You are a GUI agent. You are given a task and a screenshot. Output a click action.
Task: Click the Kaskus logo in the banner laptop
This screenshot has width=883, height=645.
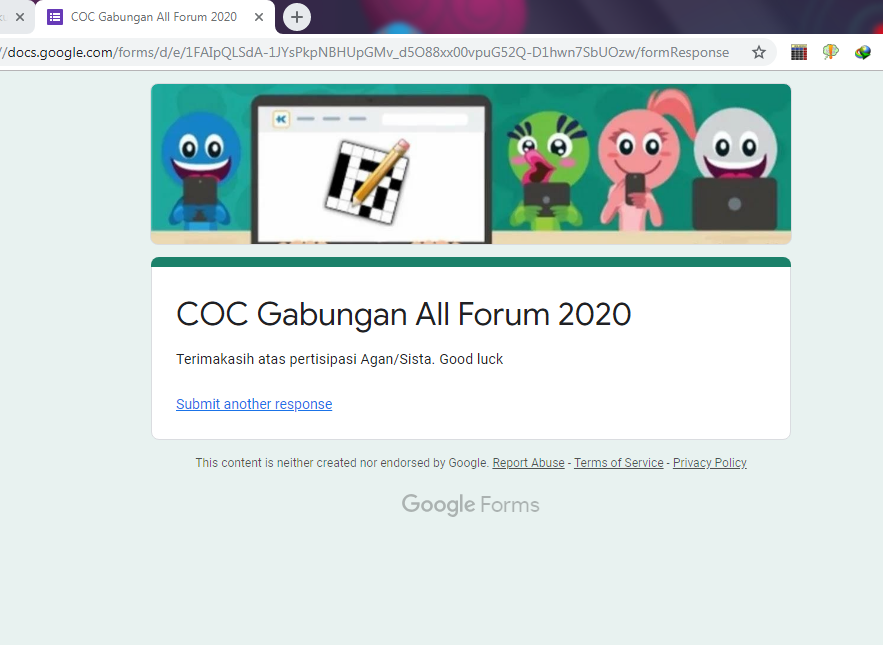coord(281,119)
